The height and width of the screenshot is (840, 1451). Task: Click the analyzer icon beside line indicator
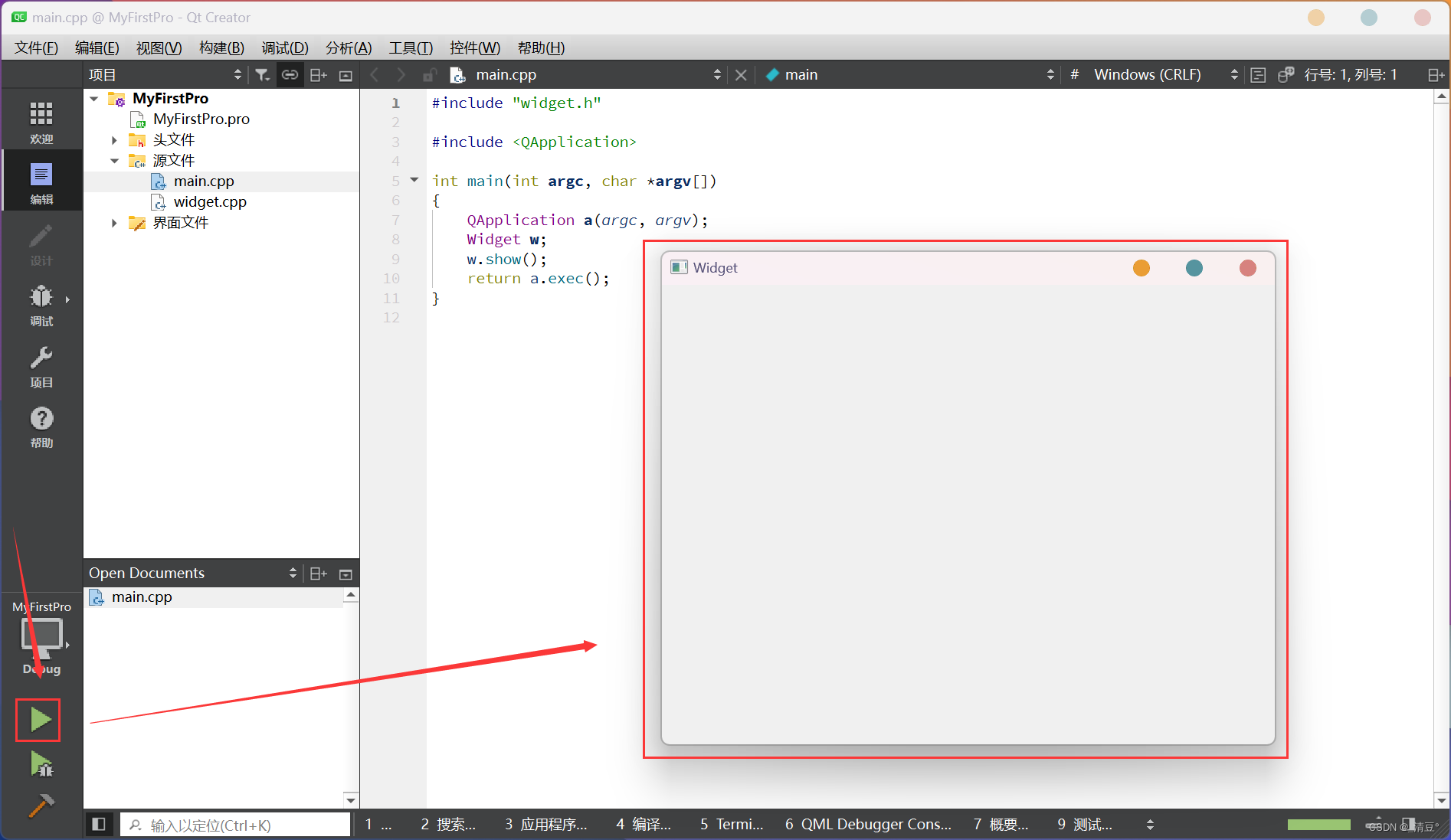(x=1286, y=75)
